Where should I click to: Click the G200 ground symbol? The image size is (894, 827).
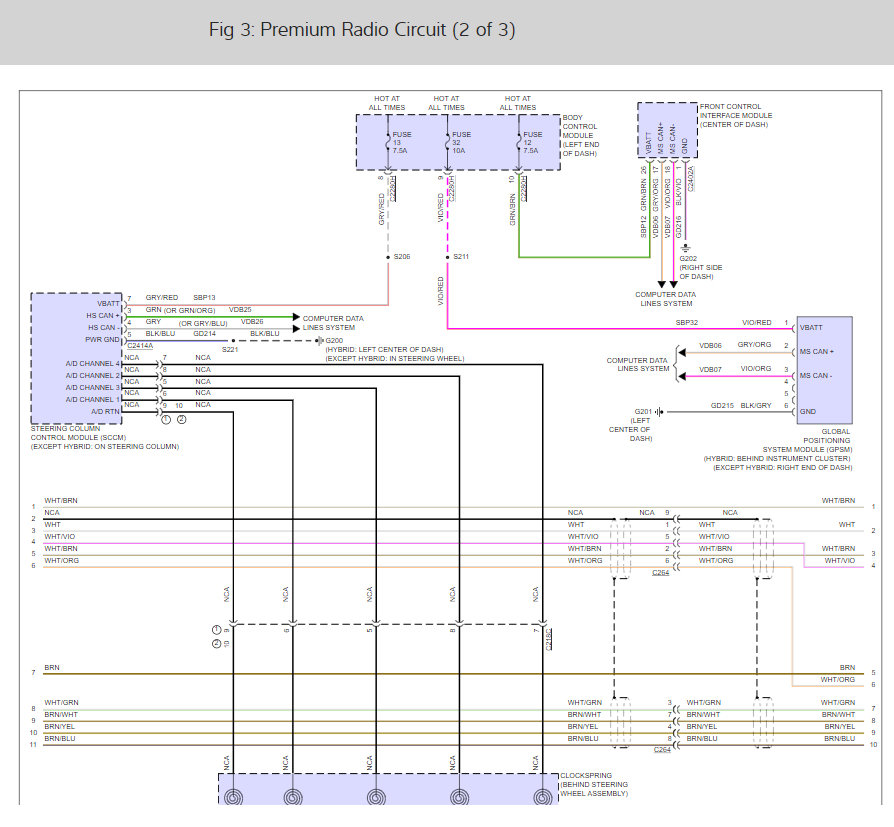(319, 340)
